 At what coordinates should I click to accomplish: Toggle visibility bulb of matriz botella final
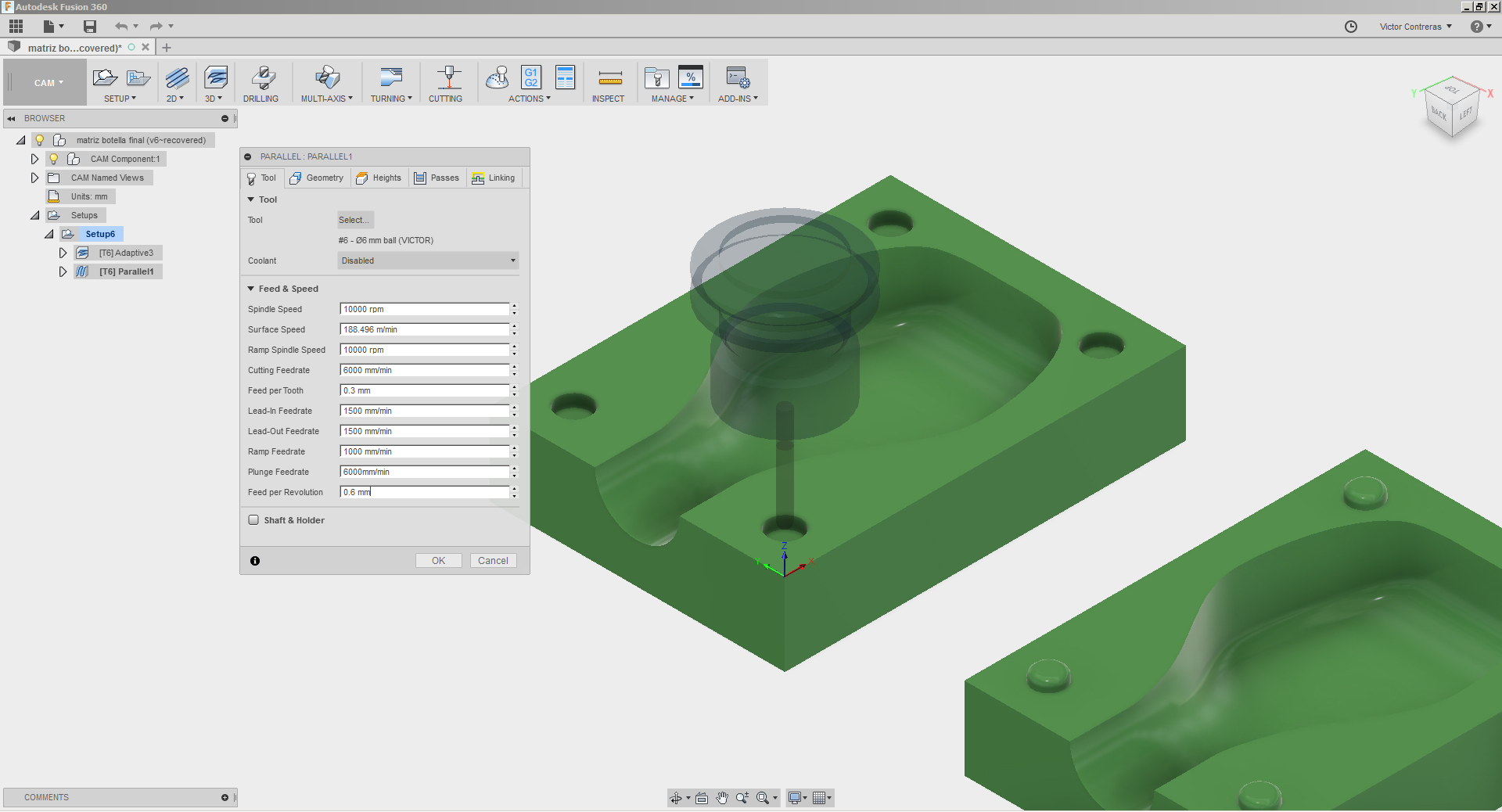[39, 140]
